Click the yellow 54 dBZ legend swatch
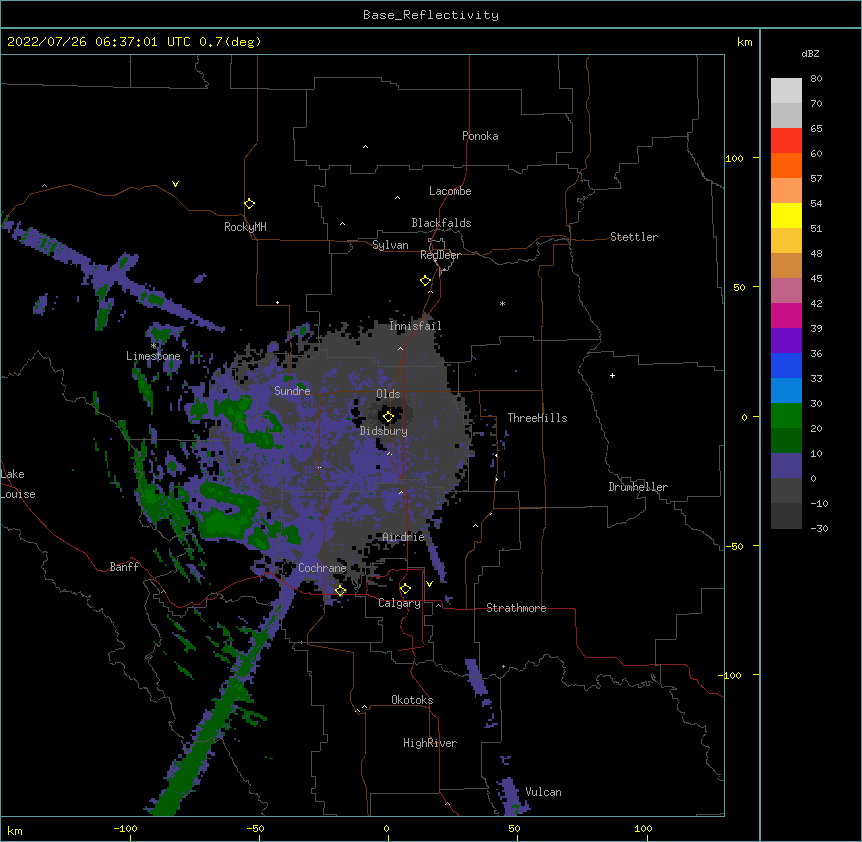862x842 pixels. tap(786, 215)
